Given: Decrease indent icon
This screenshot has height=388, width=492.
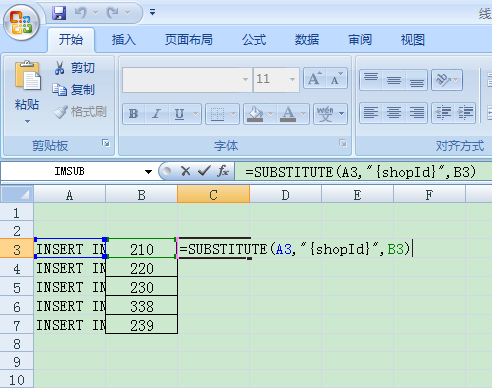Looking at the screenshot, I should pyautogui.click(x=443, y=113).
